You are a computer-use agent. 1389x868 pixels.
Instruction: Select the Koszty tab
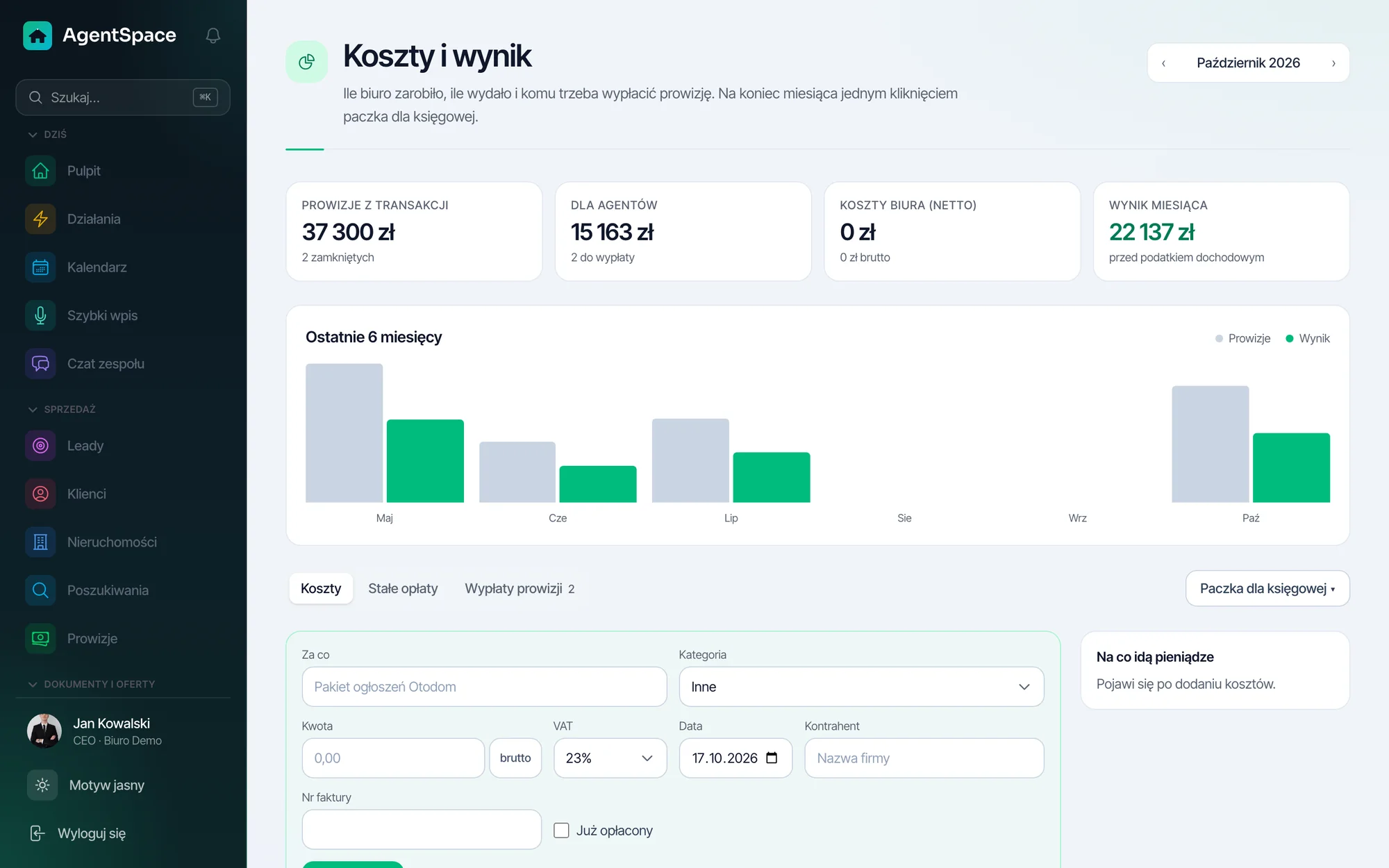[x=321, y=588]
